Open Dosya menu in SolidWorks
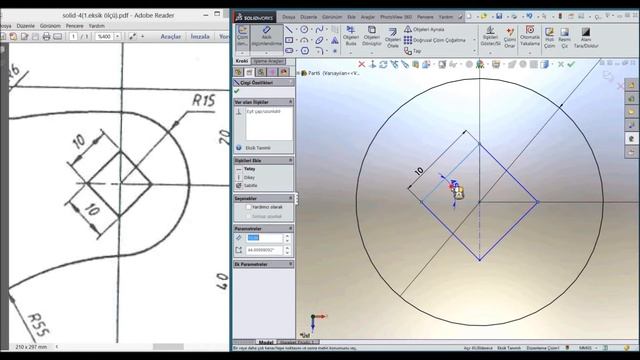Screen dimensions: 640x360 289,17
